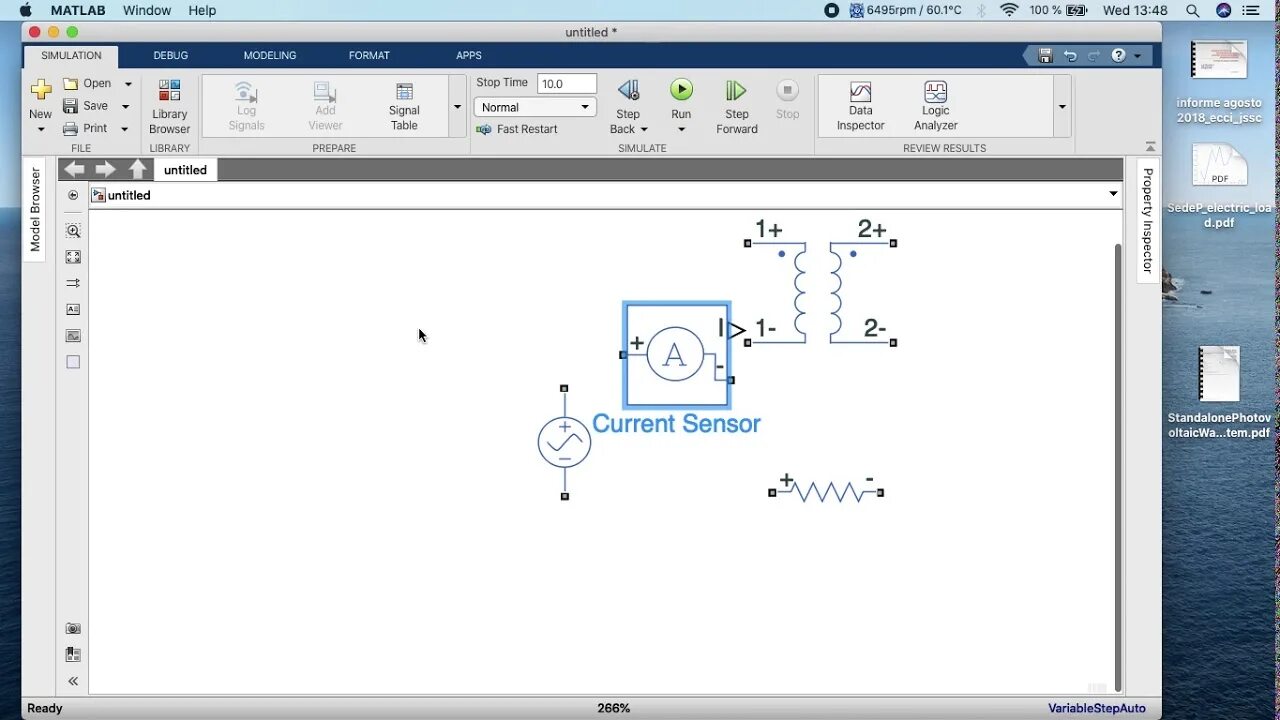The width and height of the screenshot is (1280, 720).
Task: Click the viewmarks icon in palette
Action: pos(73,654)
